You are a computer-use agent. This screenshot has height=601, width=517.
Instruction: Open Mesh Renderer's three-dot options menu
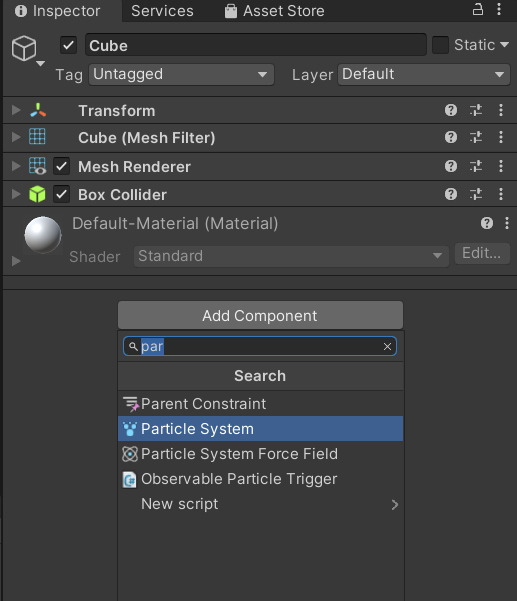(x=501, y=166)
